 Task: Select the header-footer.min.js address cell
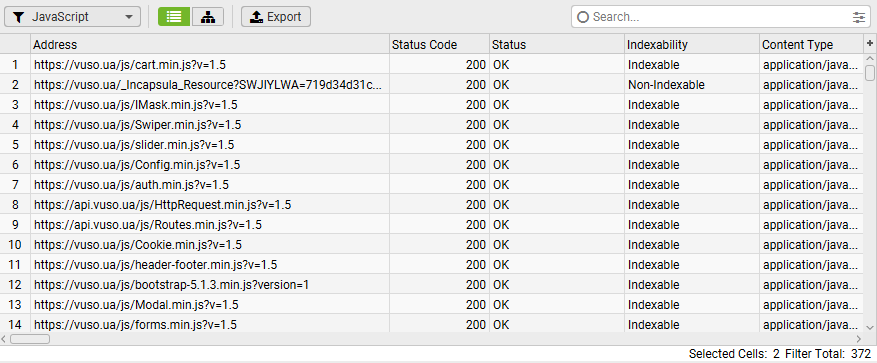point(210,265)
